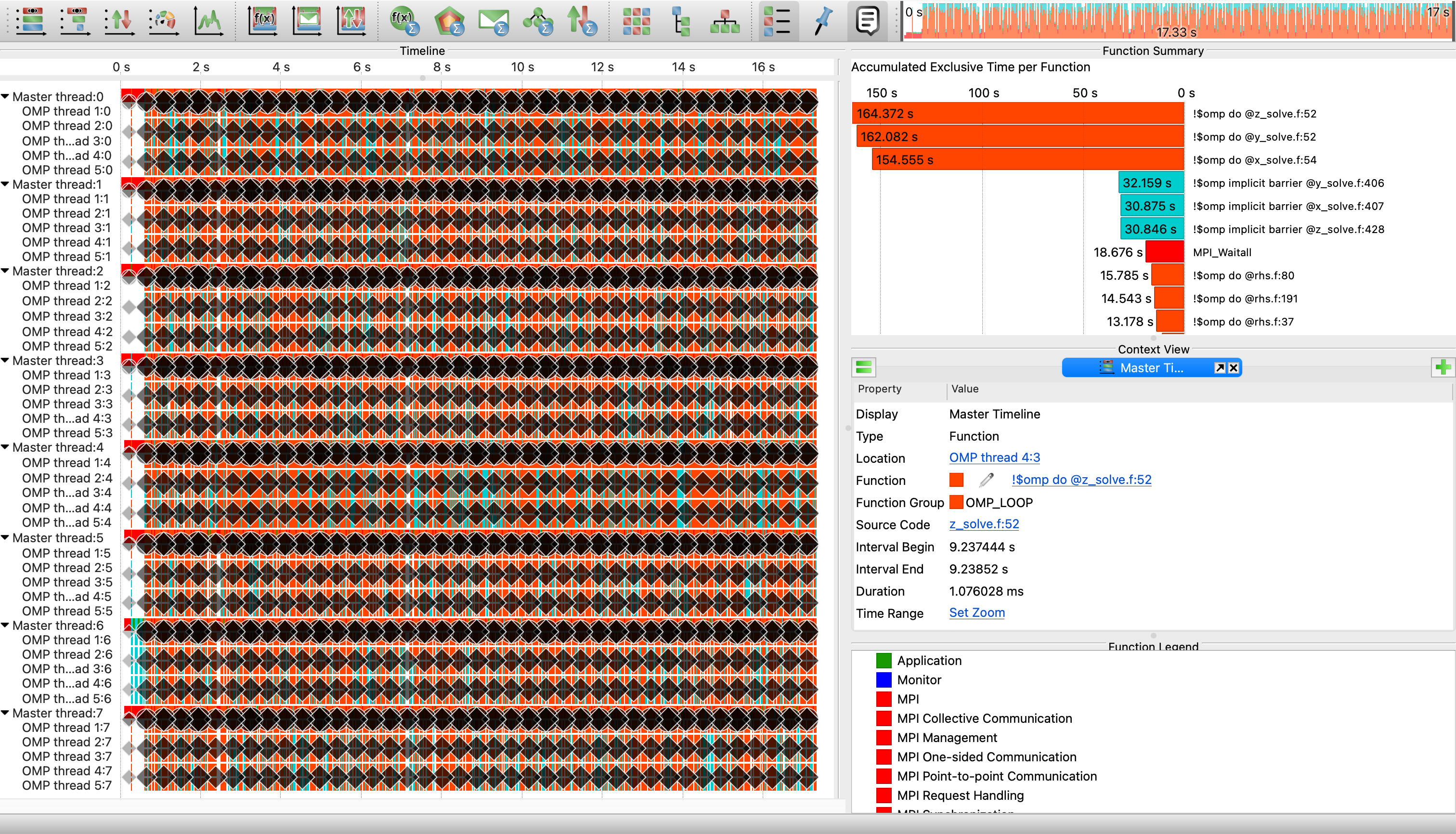This screenshot has height=834, width=1456.
Task: Collapse the Master thread:6 group
Action: tap(5, 625)
